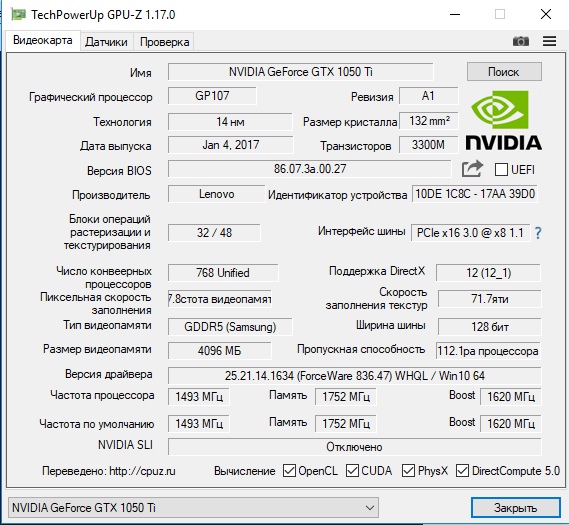Viewport: 569px width, 525px height.
Task: Toggle the OpenCL checkbox
Action: coord(289,471)
